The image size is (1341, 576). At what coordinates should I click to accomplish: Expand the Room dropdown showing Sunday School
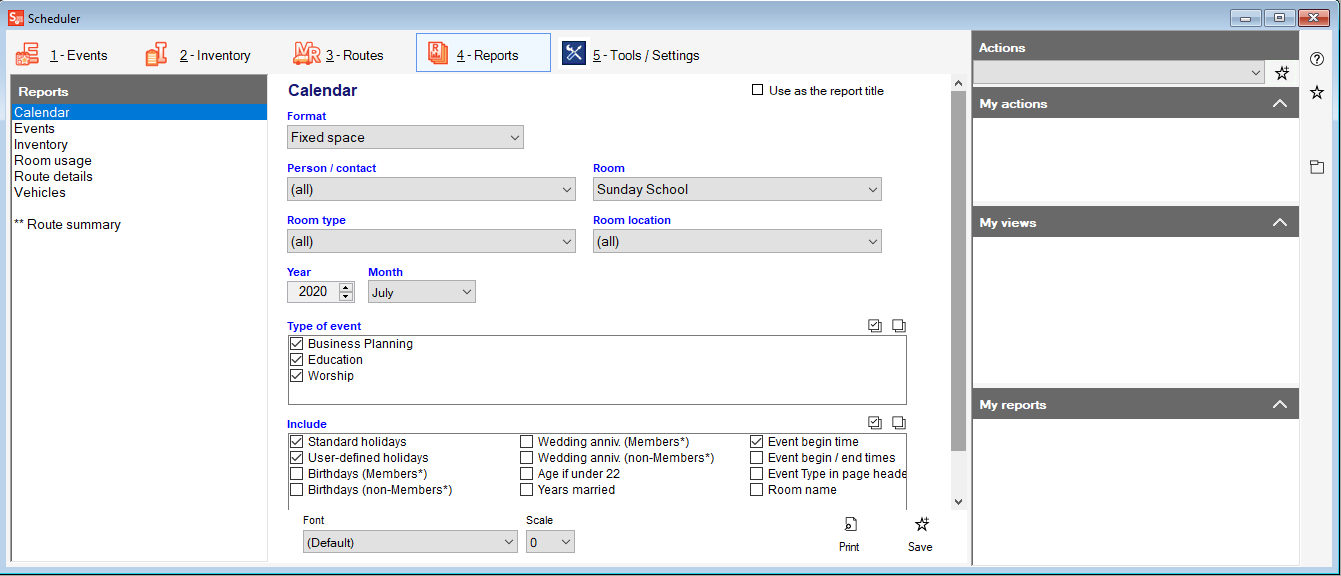tap(737, 190)
